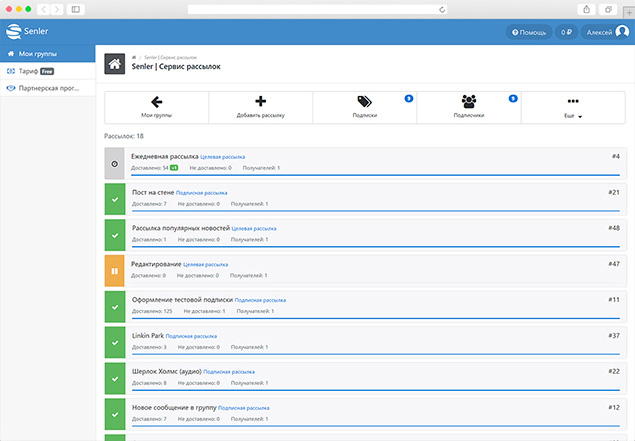Open Пост на стене mailing

coord(153,192)
